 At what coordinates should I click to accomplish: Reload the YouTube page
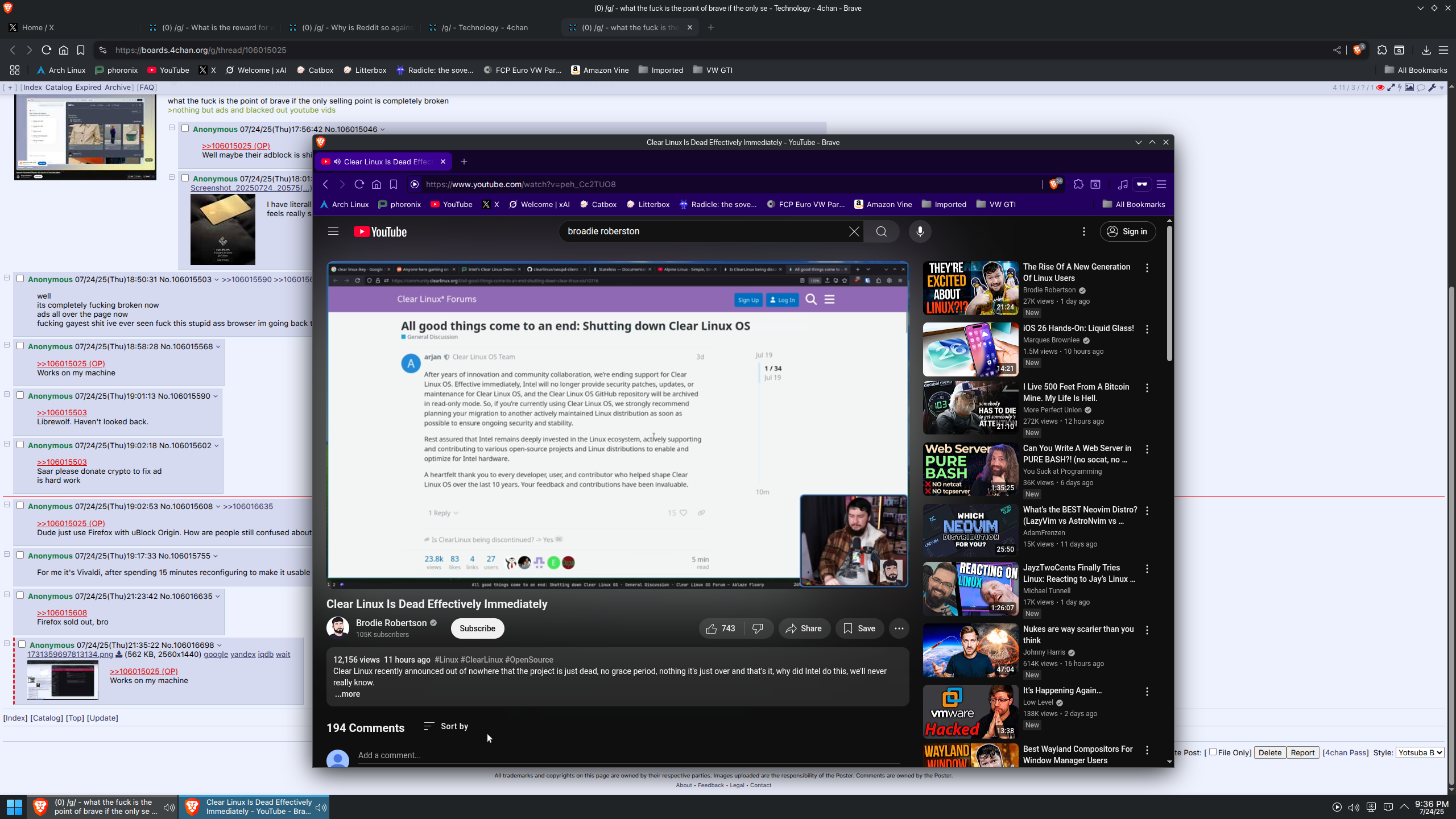tap(359, 184)
